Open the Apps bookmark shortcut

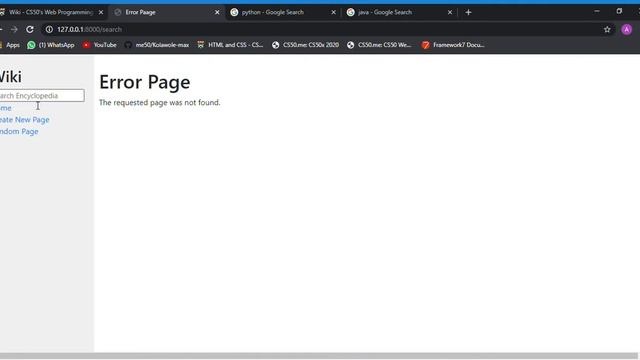coord(10,45)
